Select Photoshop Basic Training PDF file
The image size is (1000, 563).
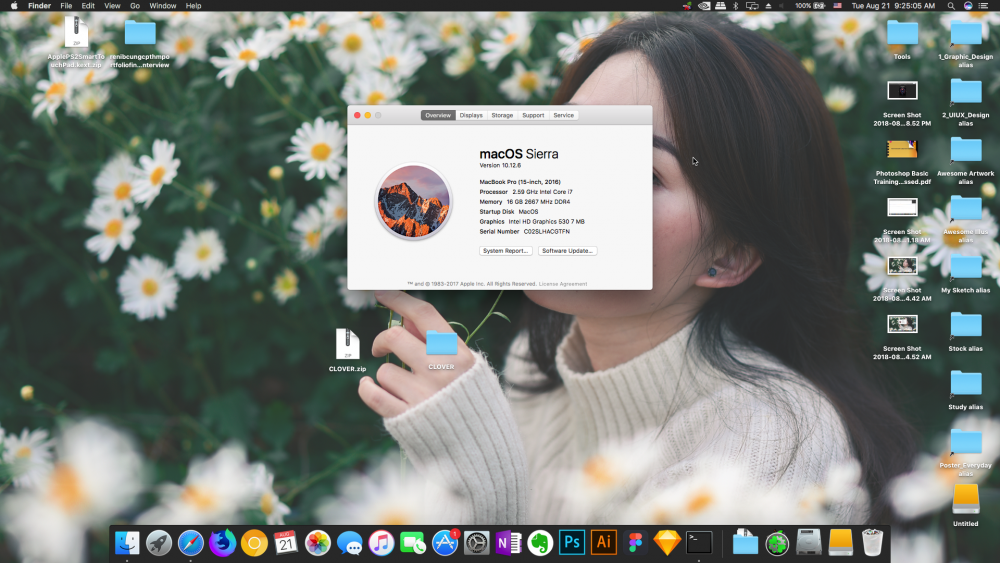(902, 162)
